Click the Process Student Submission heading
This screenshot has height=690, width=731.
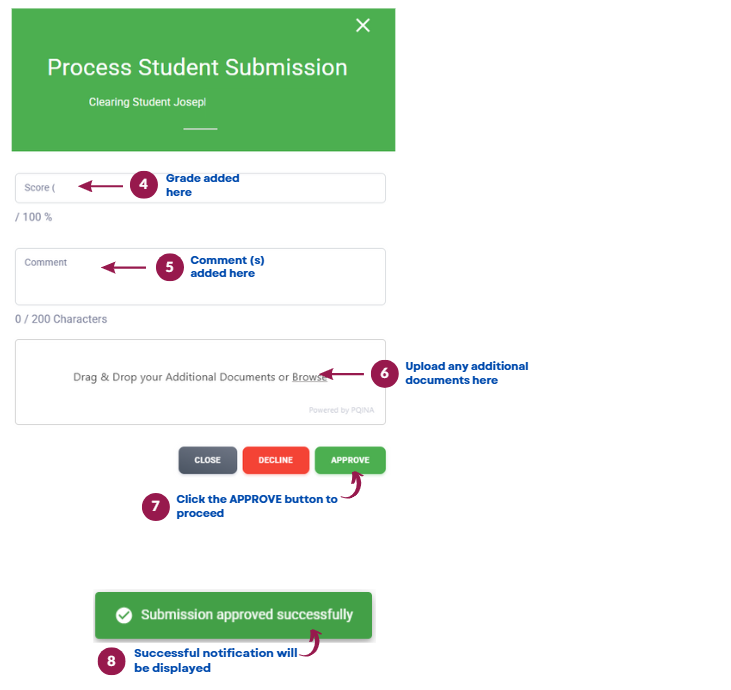tap(197, 68)
